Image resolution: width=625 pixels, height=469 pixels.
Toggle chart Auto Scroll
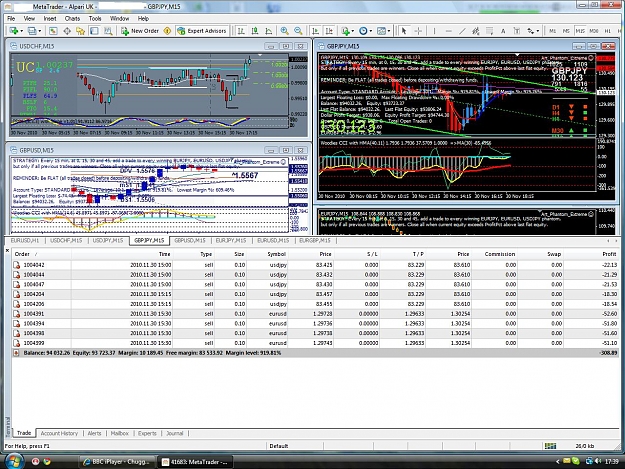click(316, 31)
